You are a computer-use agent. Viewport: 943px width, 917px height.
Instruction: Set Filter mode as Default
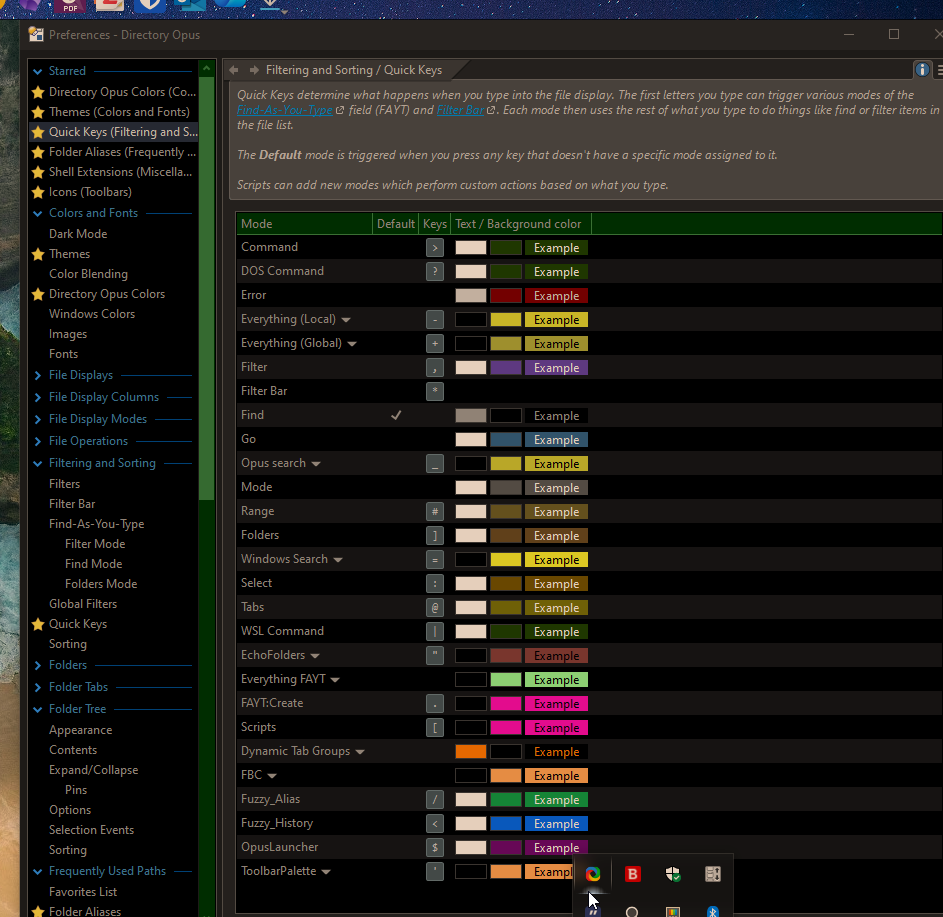pos(396,367)
